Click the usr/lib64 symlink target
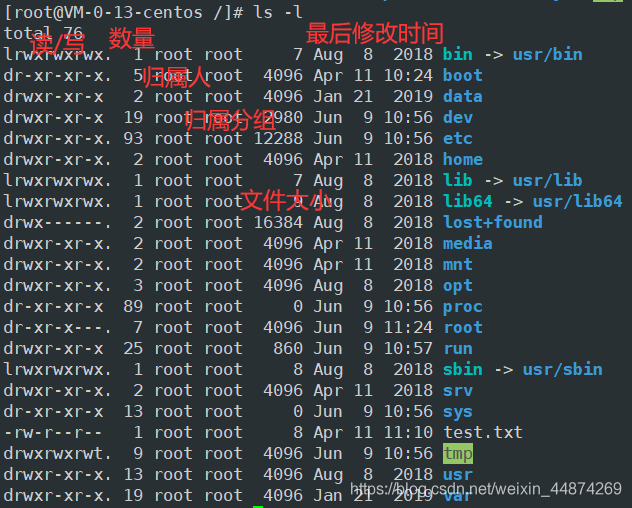Image resolution: width=632 pixels, height=508 pixels. point(578,201)
